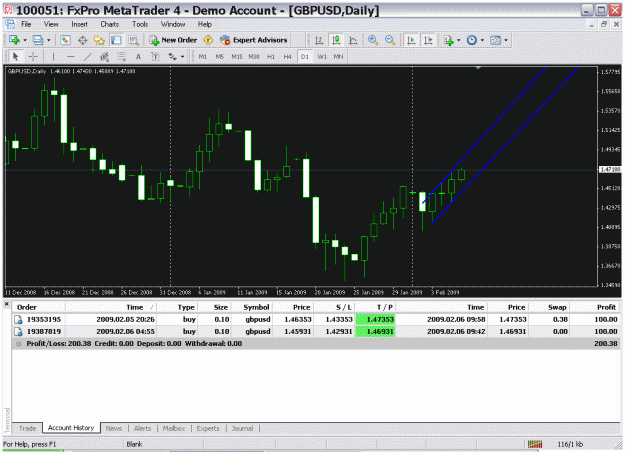Open the Market Watch window icon
Screen dimensions: 625x452
click(65, 40)
